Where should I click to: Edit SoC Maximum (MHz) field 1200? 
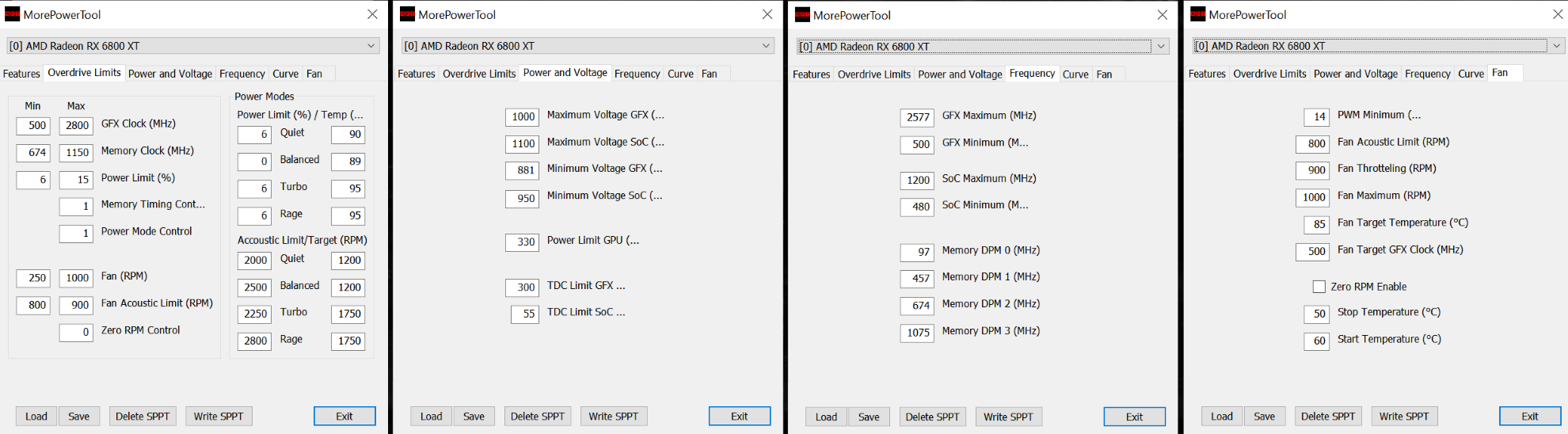point(917,181)
